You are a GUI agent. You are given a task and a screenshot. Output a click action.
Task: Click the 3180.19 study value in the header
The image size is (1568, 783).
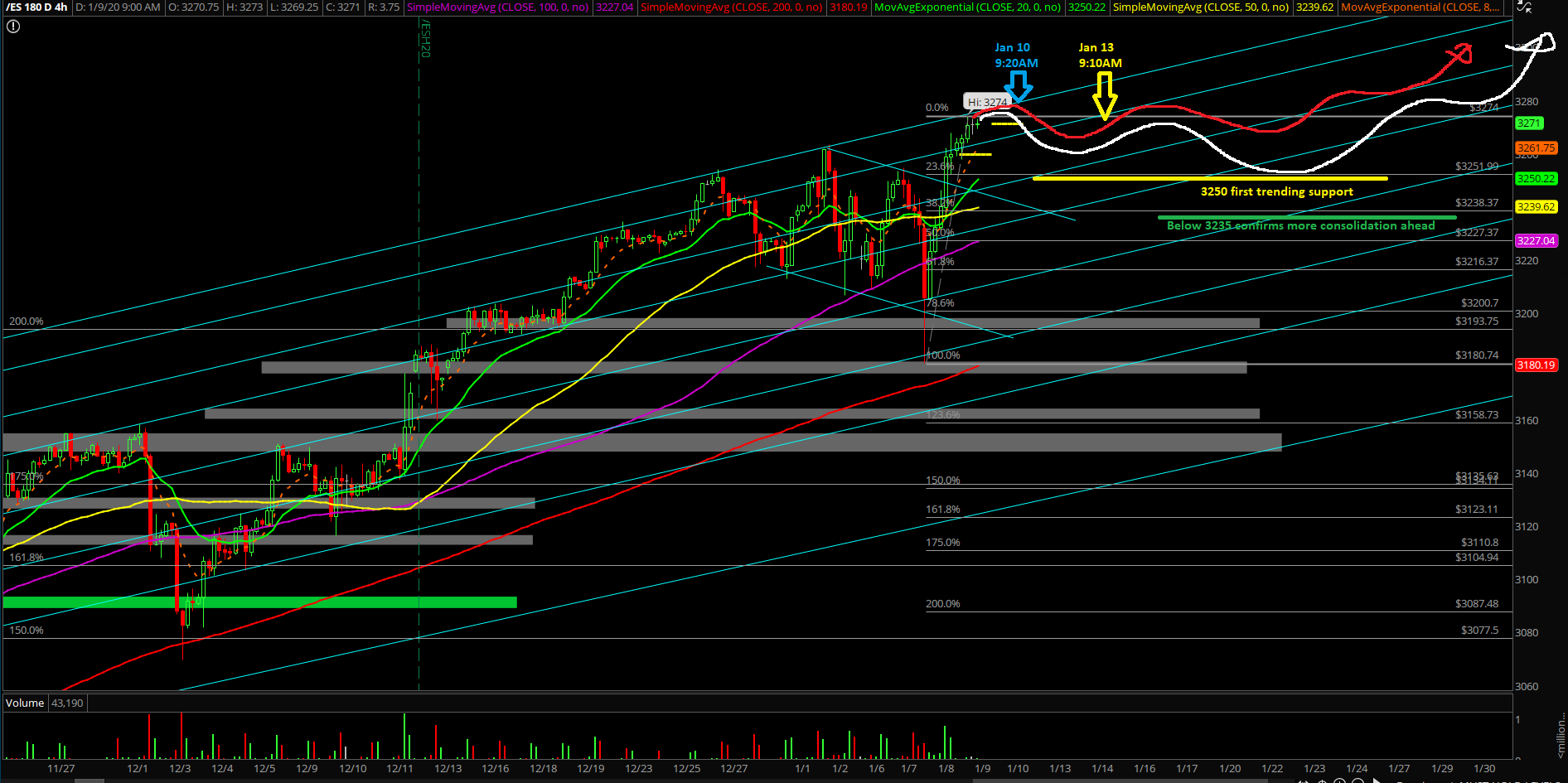(848, 7)
